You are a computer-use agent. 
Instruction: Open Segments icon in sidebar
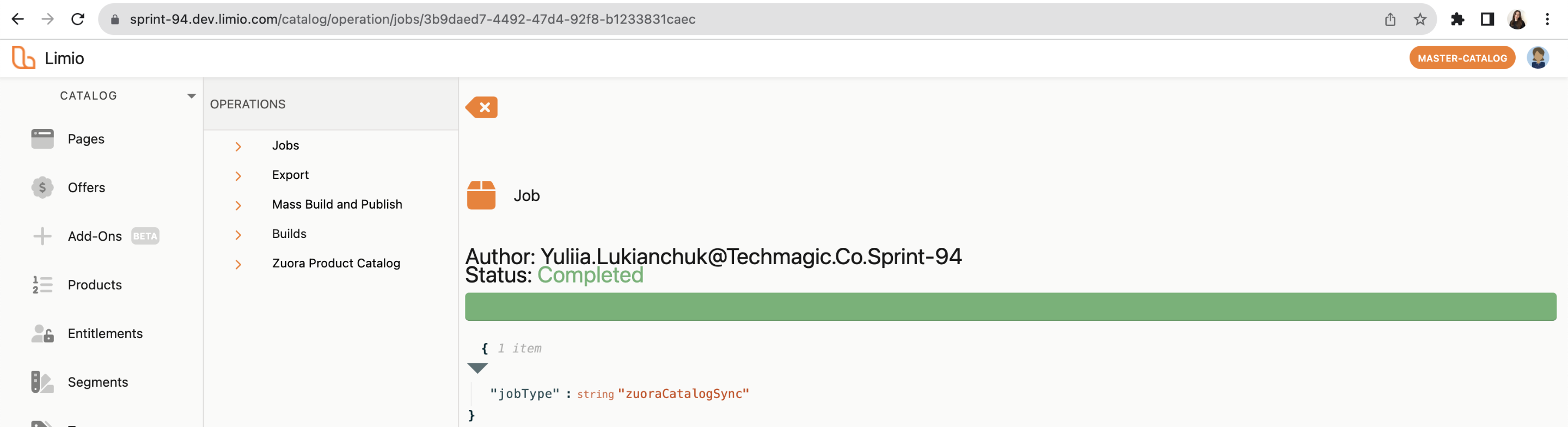[x=42, y=382]
